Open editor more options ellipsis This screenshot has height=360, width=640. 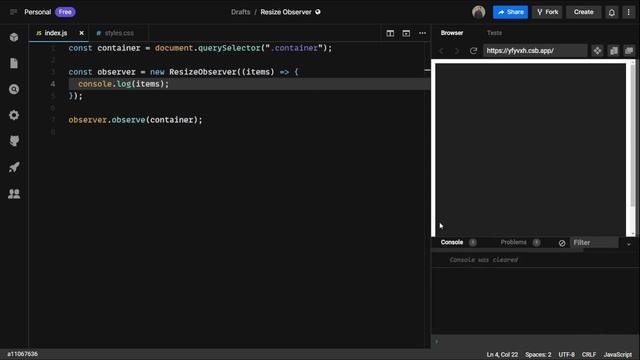click(422, 33)
